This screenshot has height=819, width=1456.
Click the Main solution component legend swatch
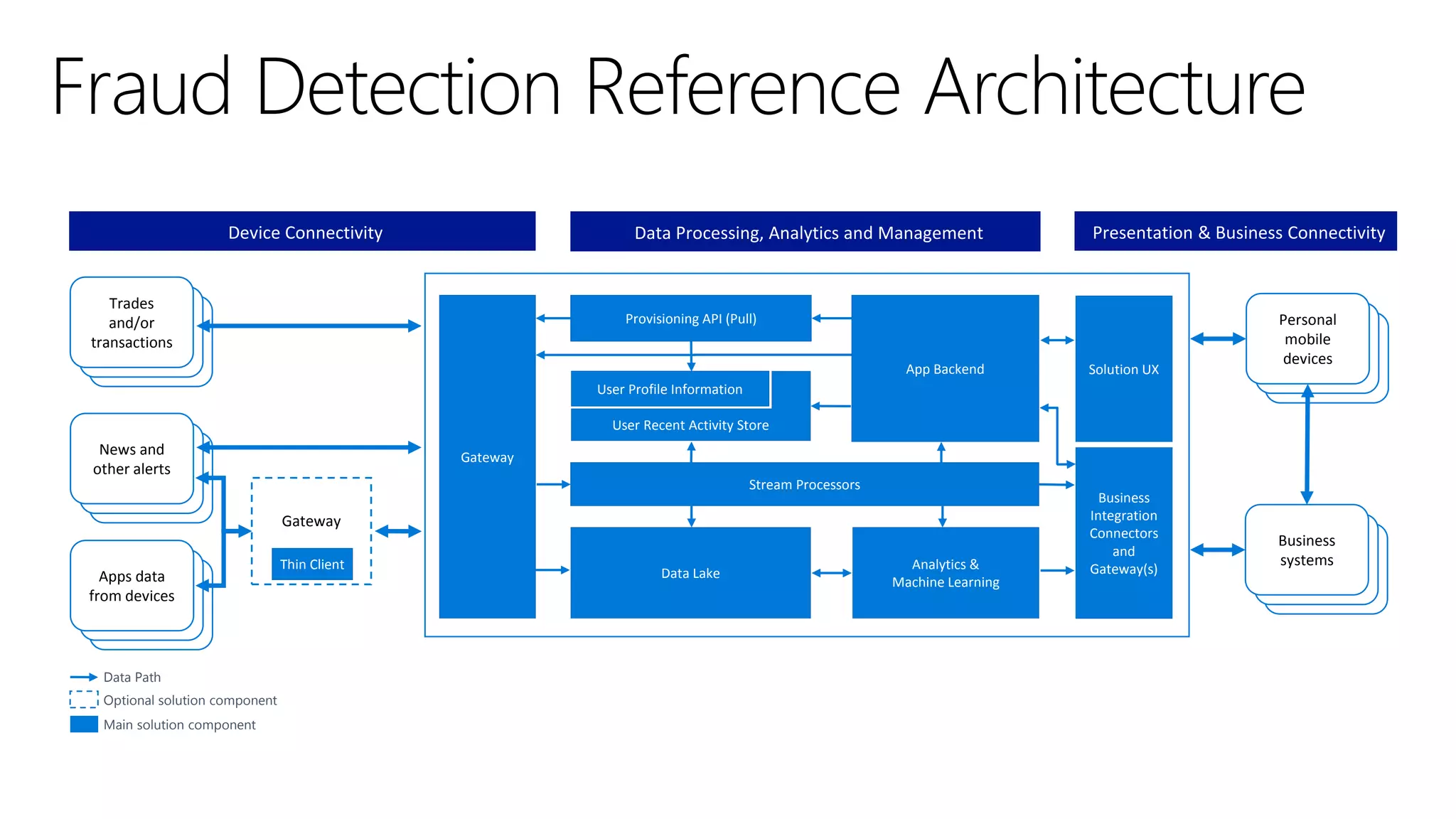84,724
